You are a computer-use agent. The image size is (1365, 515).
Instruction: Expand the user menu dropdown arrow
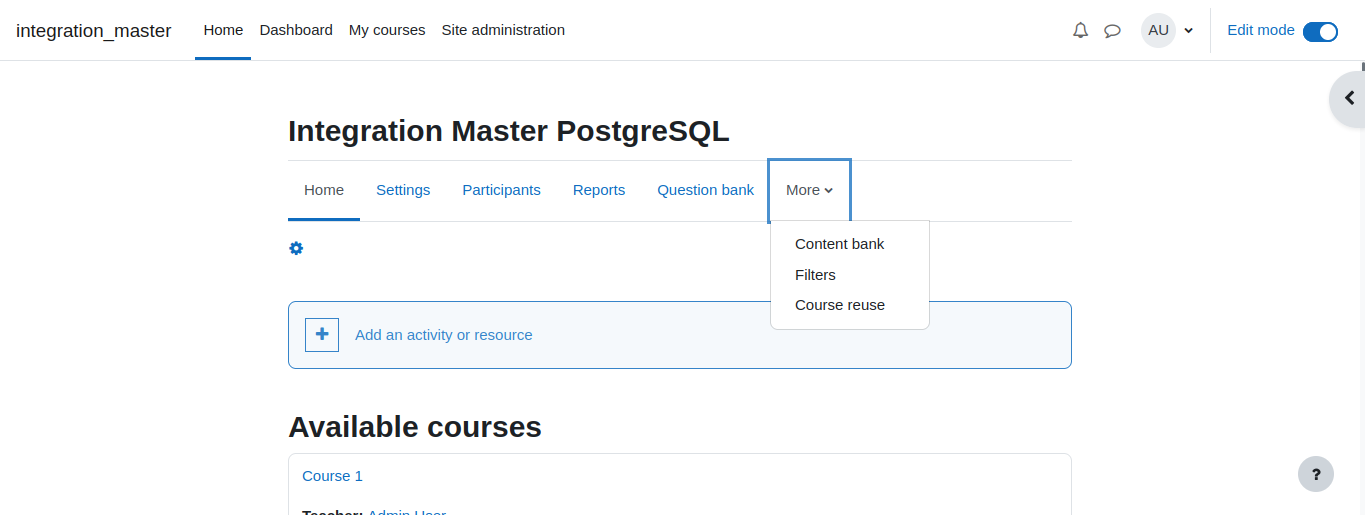click(1188, 31)
